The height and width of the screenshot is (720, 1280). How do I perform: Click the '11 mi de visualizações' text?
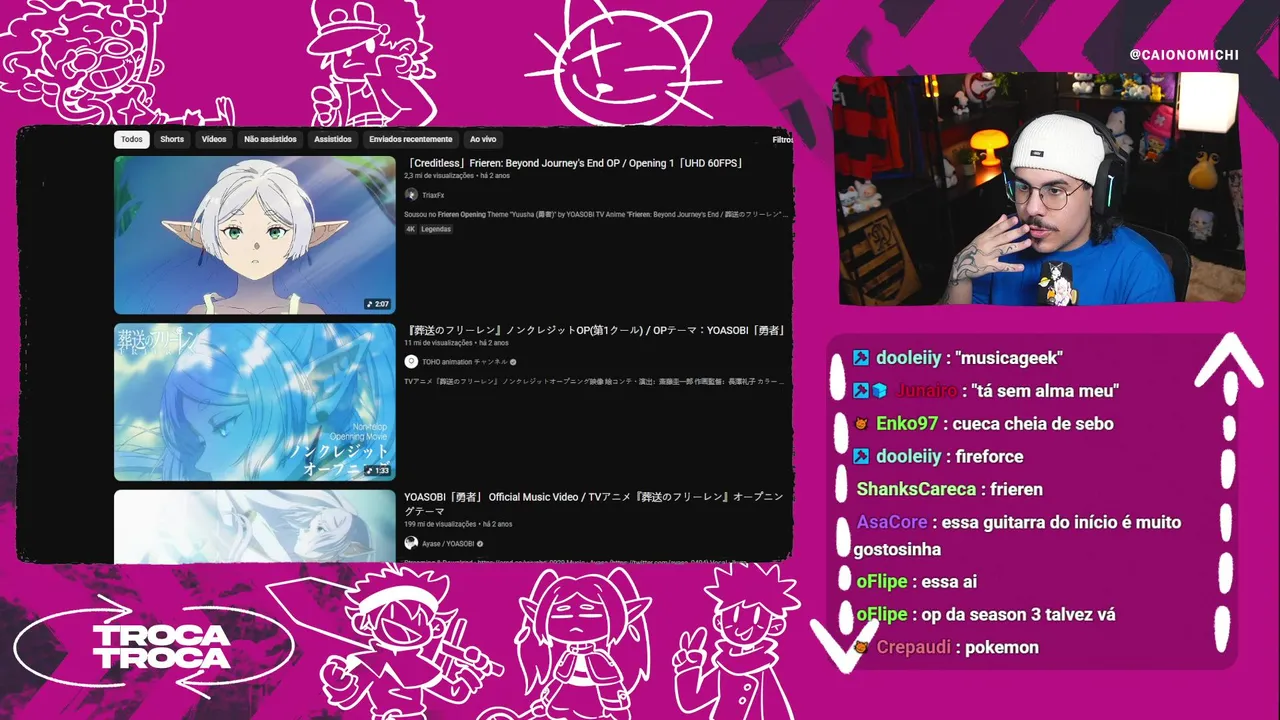coord(438,343)
